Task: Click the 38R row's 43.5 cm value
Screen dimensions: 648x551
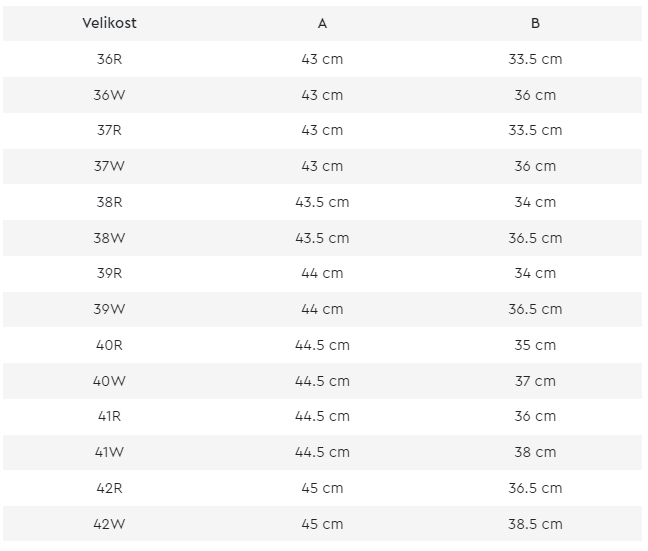Action: [322, 202]
